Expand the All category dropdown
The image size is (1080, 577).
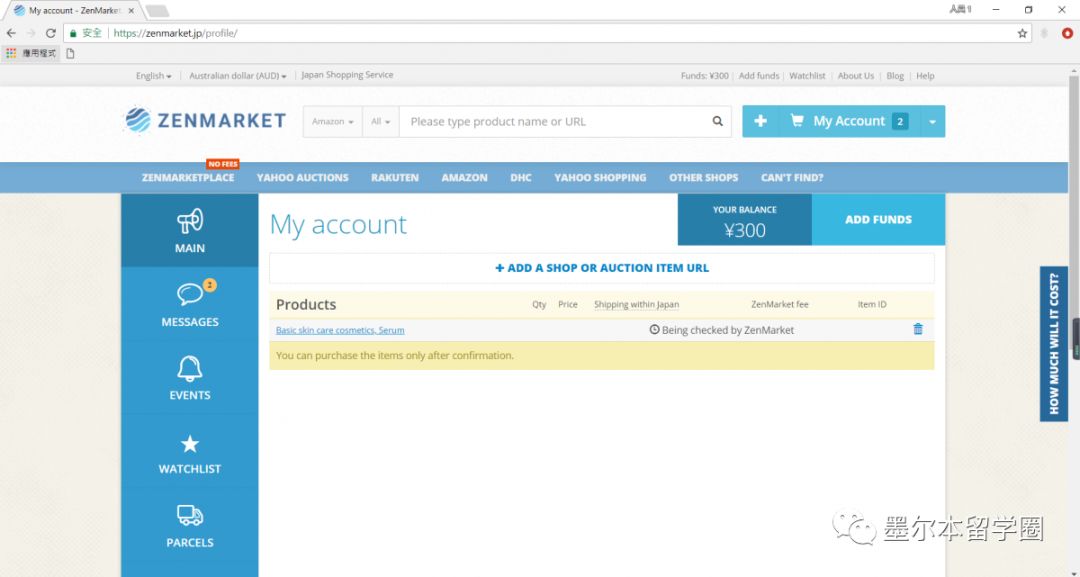[x=381, y=121]
